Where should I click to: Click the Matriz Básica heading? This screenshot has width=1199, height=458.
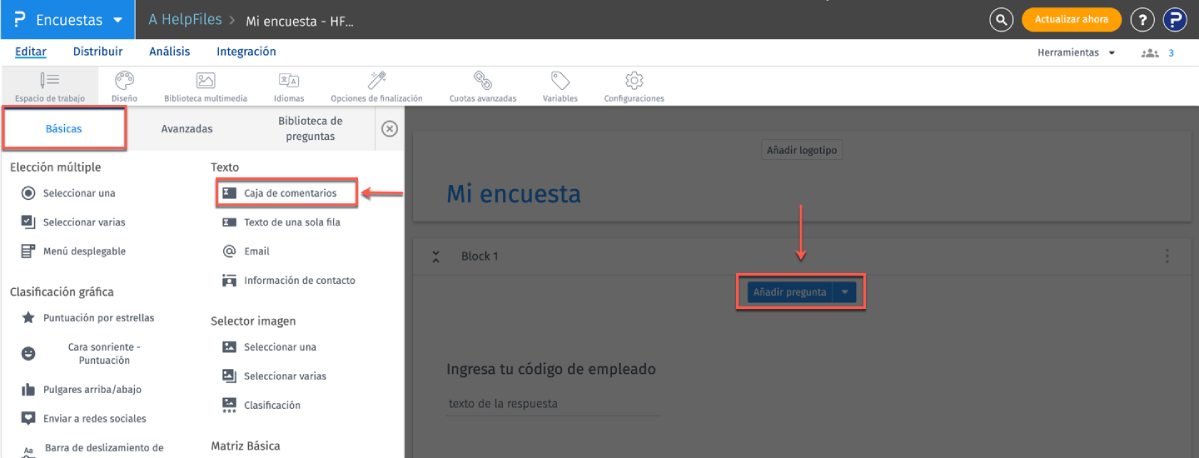tap(245, 445)
